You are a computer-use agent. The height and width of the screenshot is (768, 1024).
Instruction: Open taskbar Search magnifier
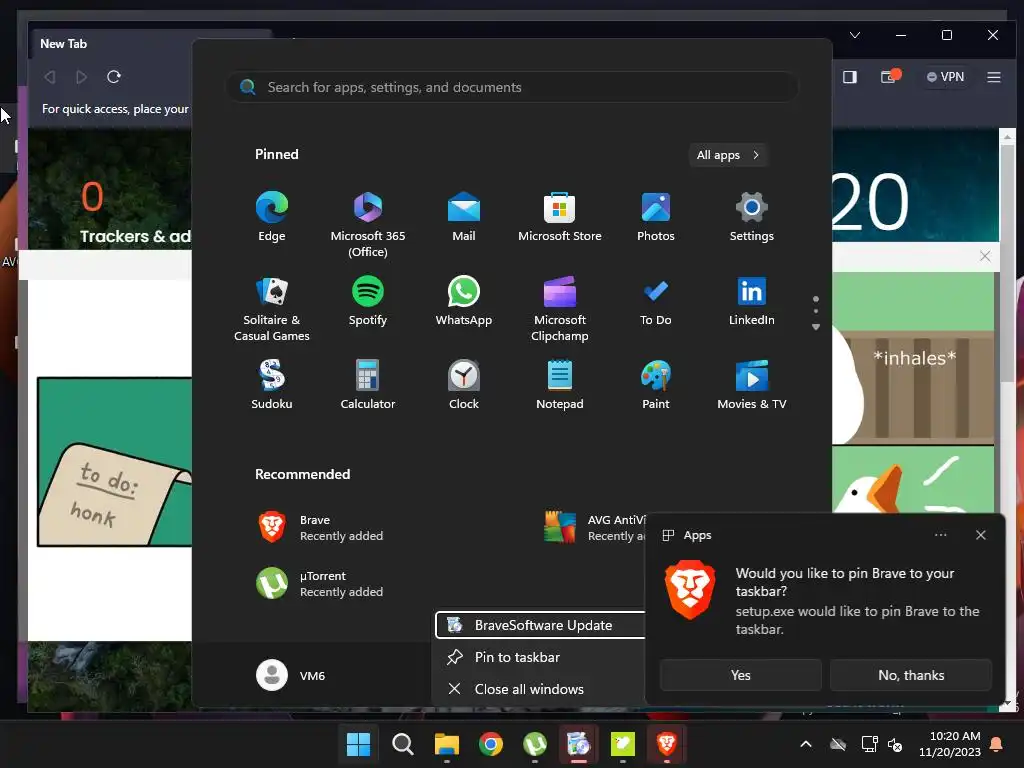(x=403, y=744)
